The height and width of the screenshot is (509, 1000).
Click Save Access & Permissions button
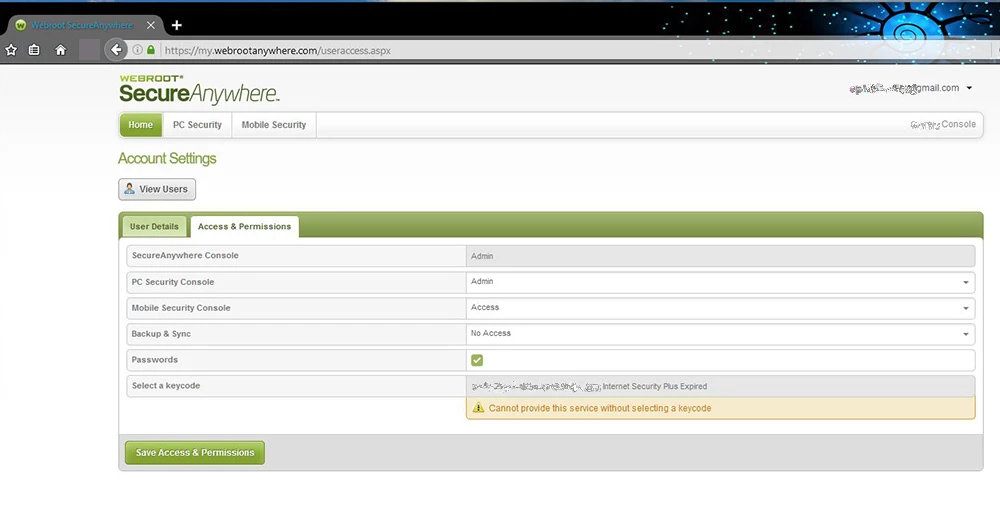coord(195,453)
